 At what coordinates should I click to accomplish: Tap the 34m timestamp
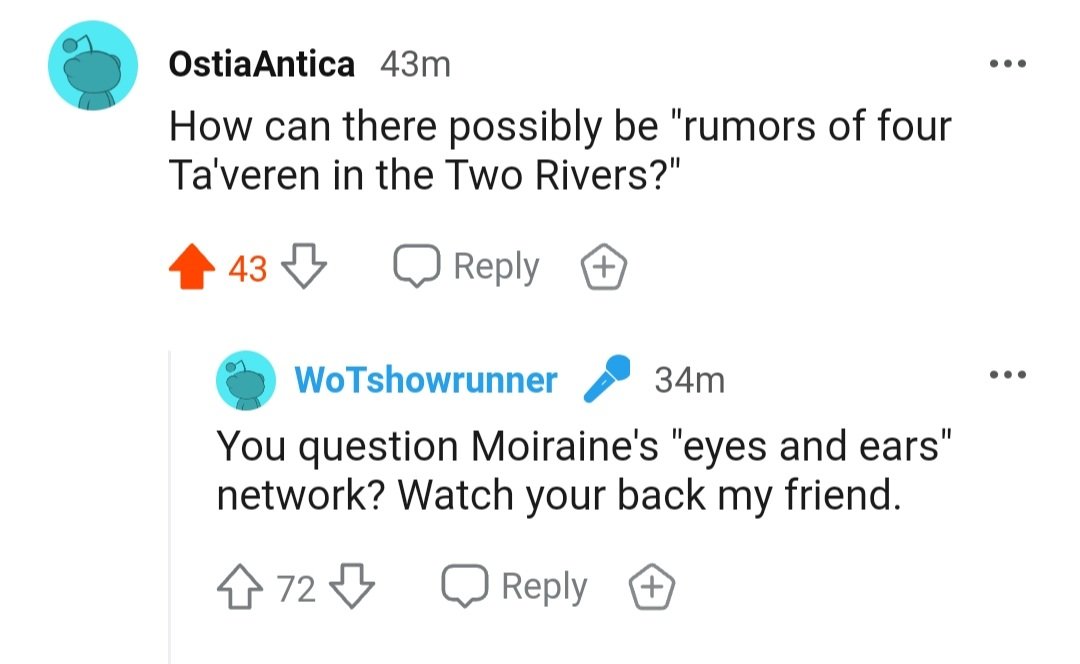[689, 380]
